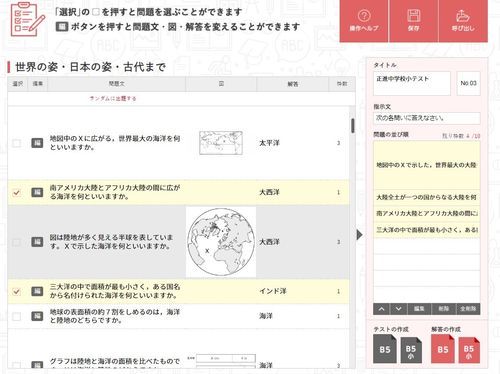500x374 pixels.
Task: Create B5 test with gray icon
Action: tap(385, 349)
